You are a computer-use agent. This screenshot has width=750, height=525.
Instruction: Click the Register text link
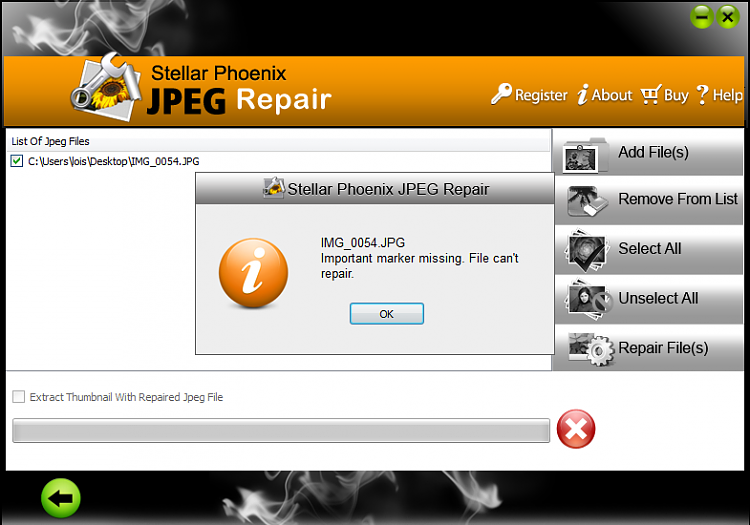point(541,95)
